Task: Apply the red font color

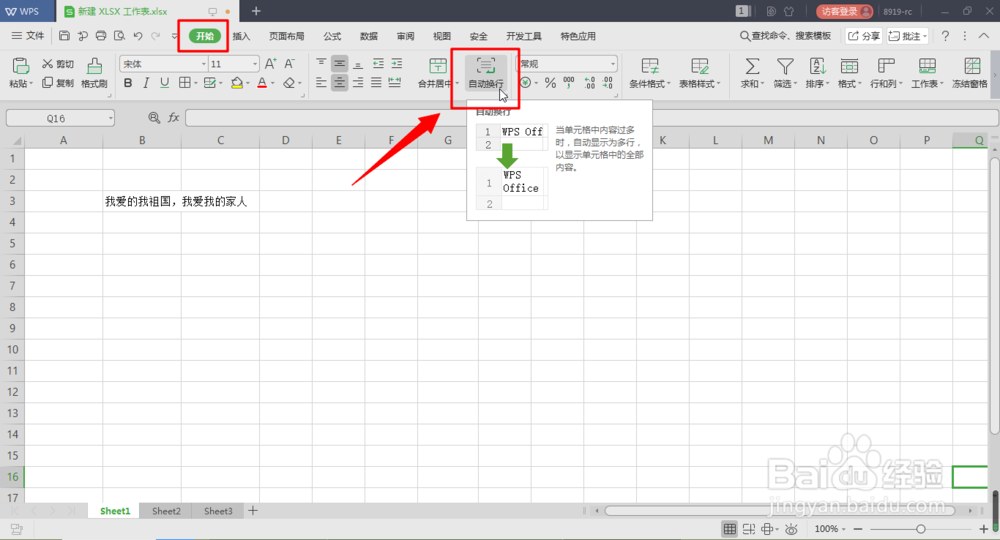Action: coord(262,83)
